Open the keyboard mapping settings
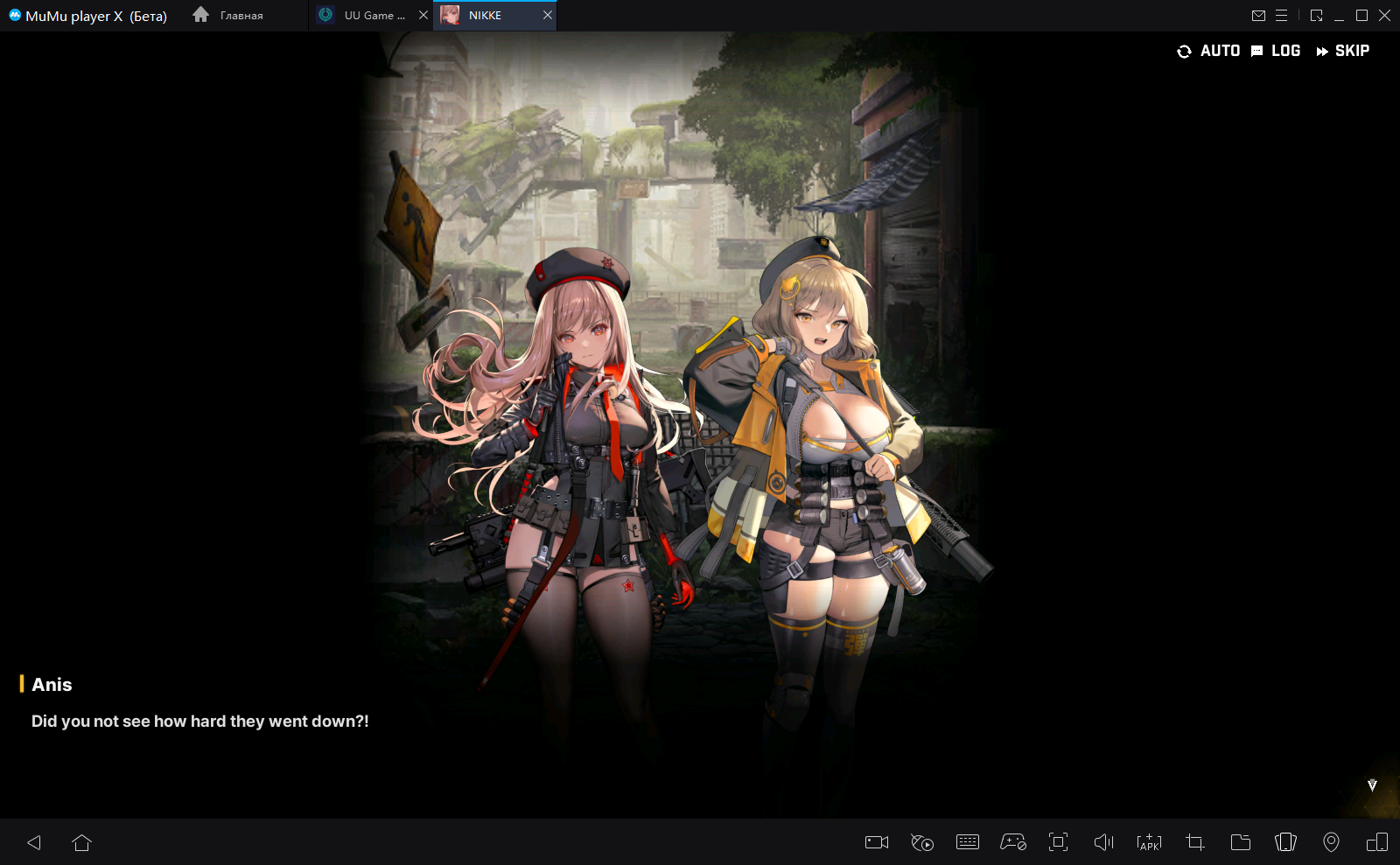Image resolution: width=1400 pixels, height=865 pixels. click(x=968, y=842)
